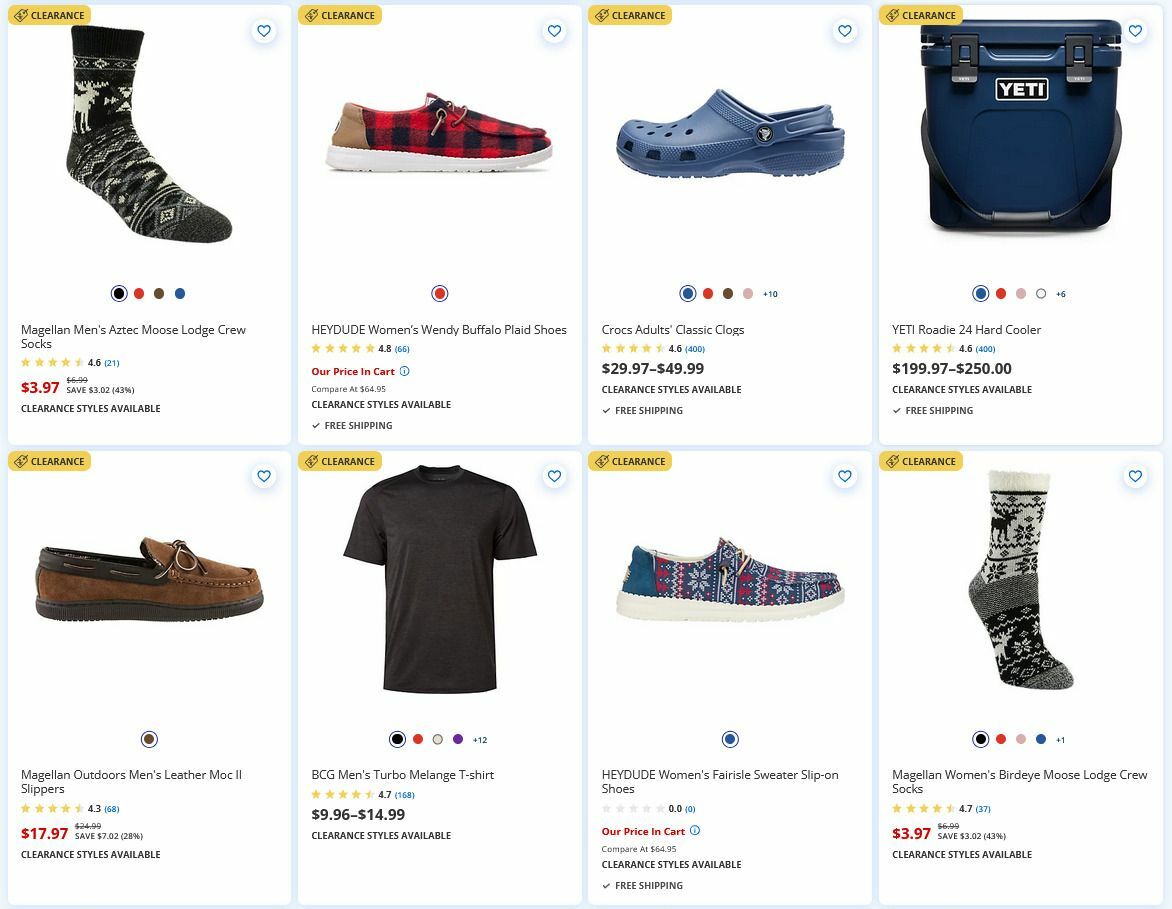
Task: Pick purple color for BCG Turbo T-shirt
Action: [458, 740]
